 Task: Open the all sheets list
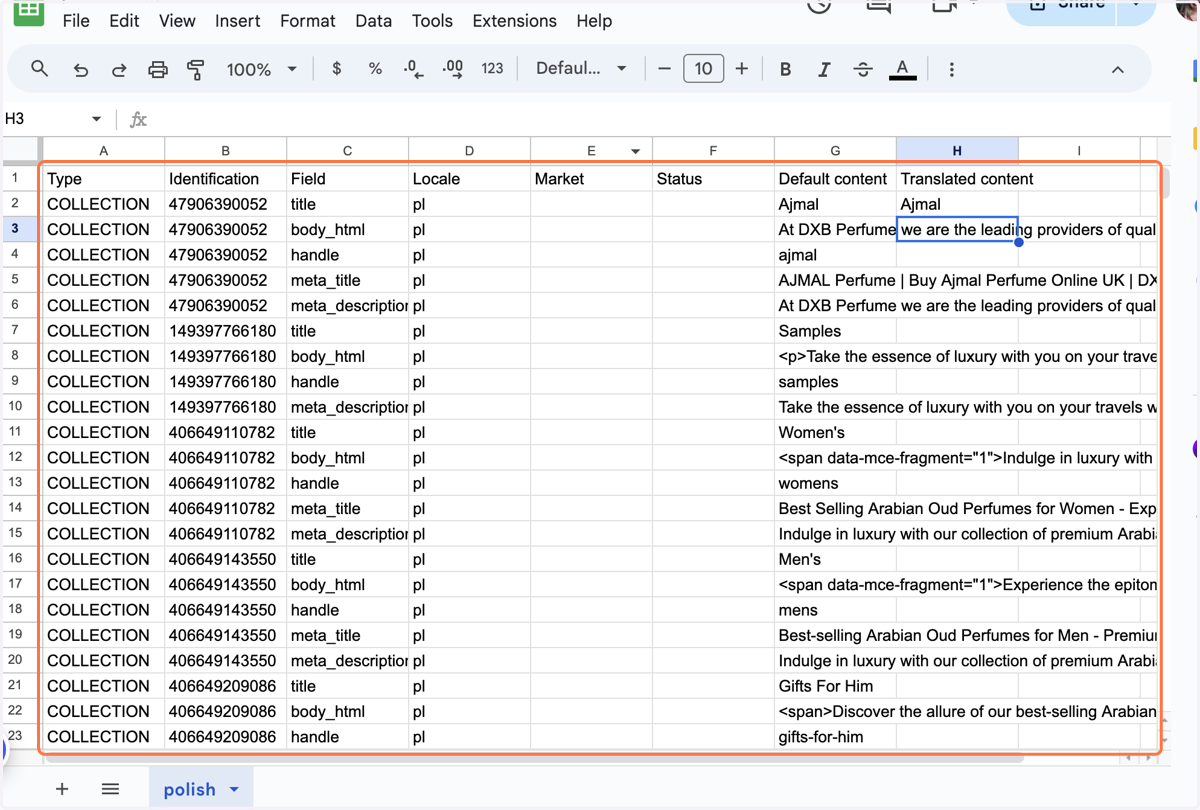tap(110, 789)
